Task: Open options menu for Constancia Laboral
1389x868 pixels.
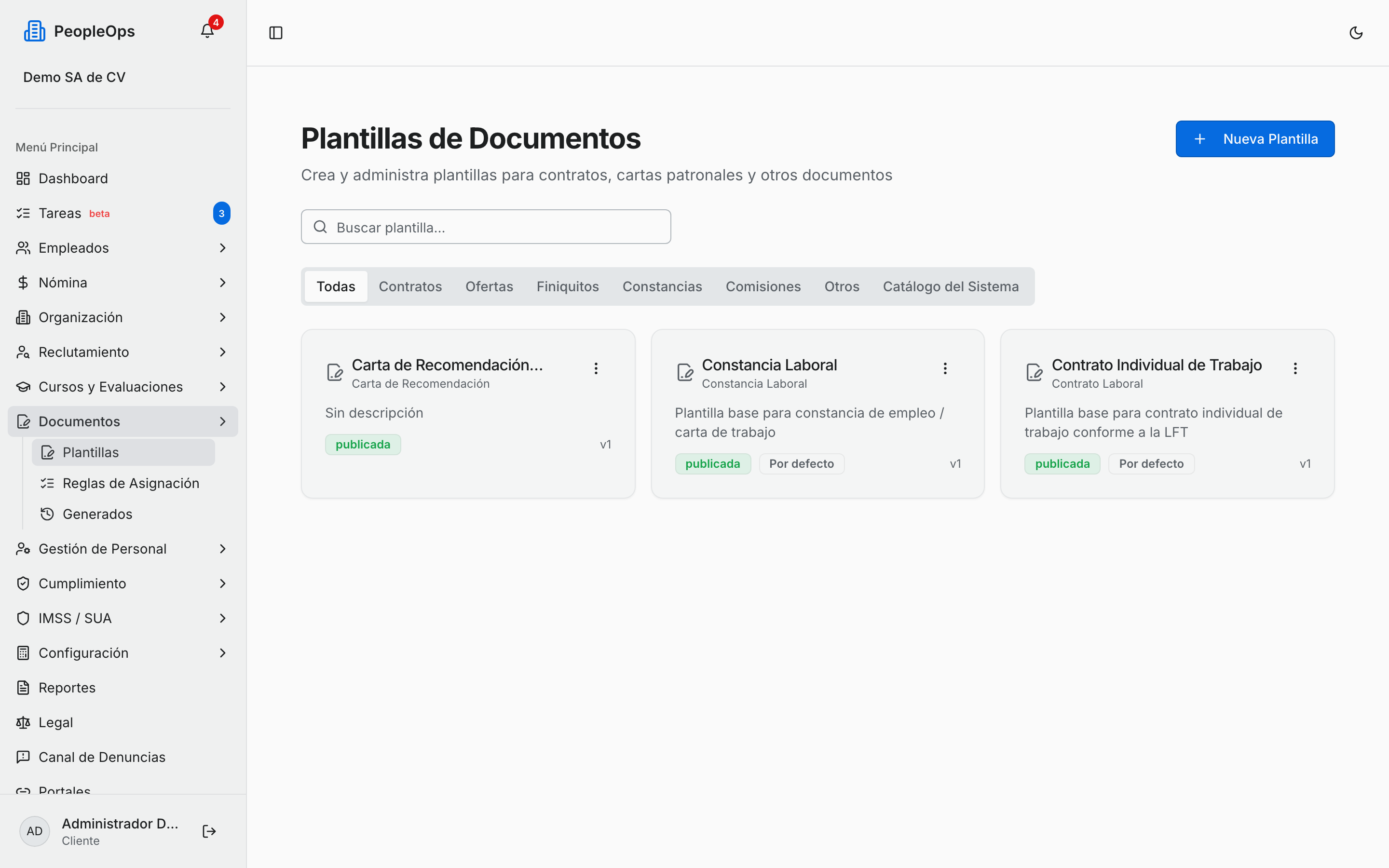Action: point(945,368)
